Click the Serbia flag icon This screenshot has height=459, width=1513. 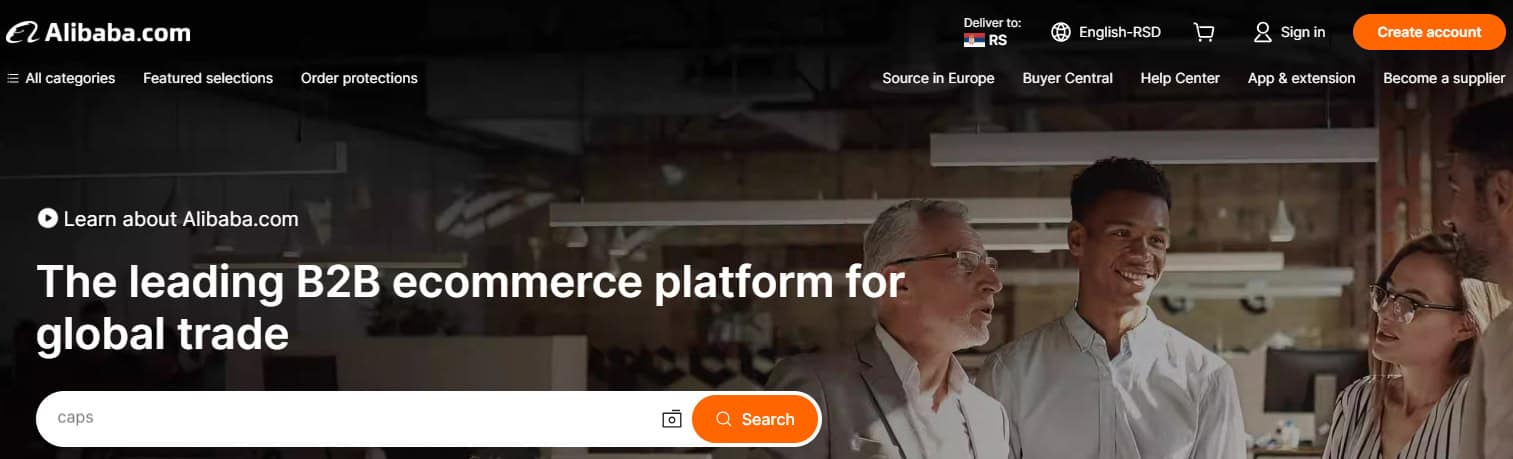[x=974, y=40]
